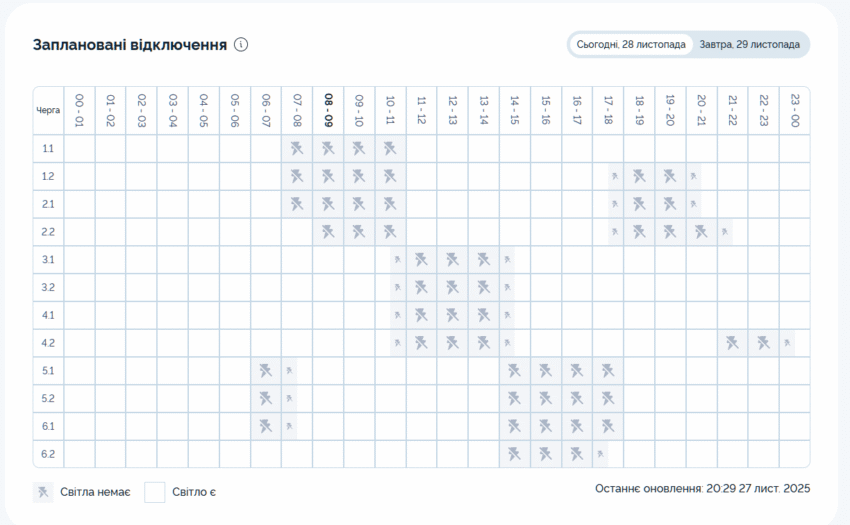
Task: Click the Світла немає legend icon
Action: [x=43, y=492]
